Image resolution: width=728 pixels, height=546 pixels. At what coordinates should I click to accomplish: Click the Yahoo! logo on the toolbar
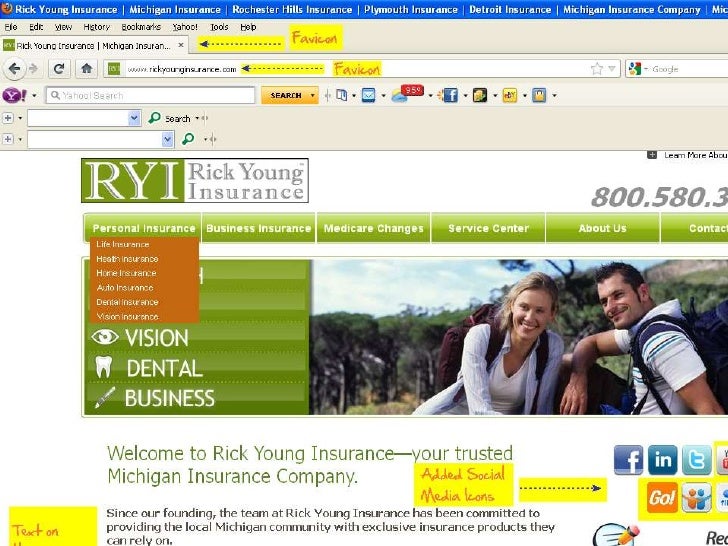14,96
